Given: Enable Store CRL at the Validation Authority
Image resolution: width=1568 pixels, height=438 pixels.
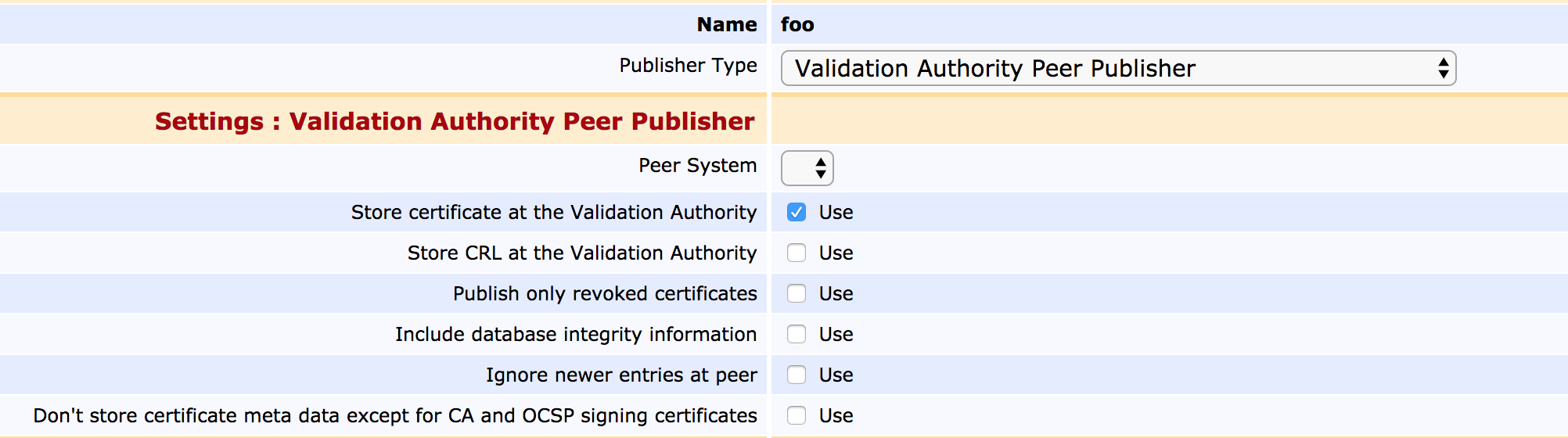Looking at the screenshot, I should point(797,253).
